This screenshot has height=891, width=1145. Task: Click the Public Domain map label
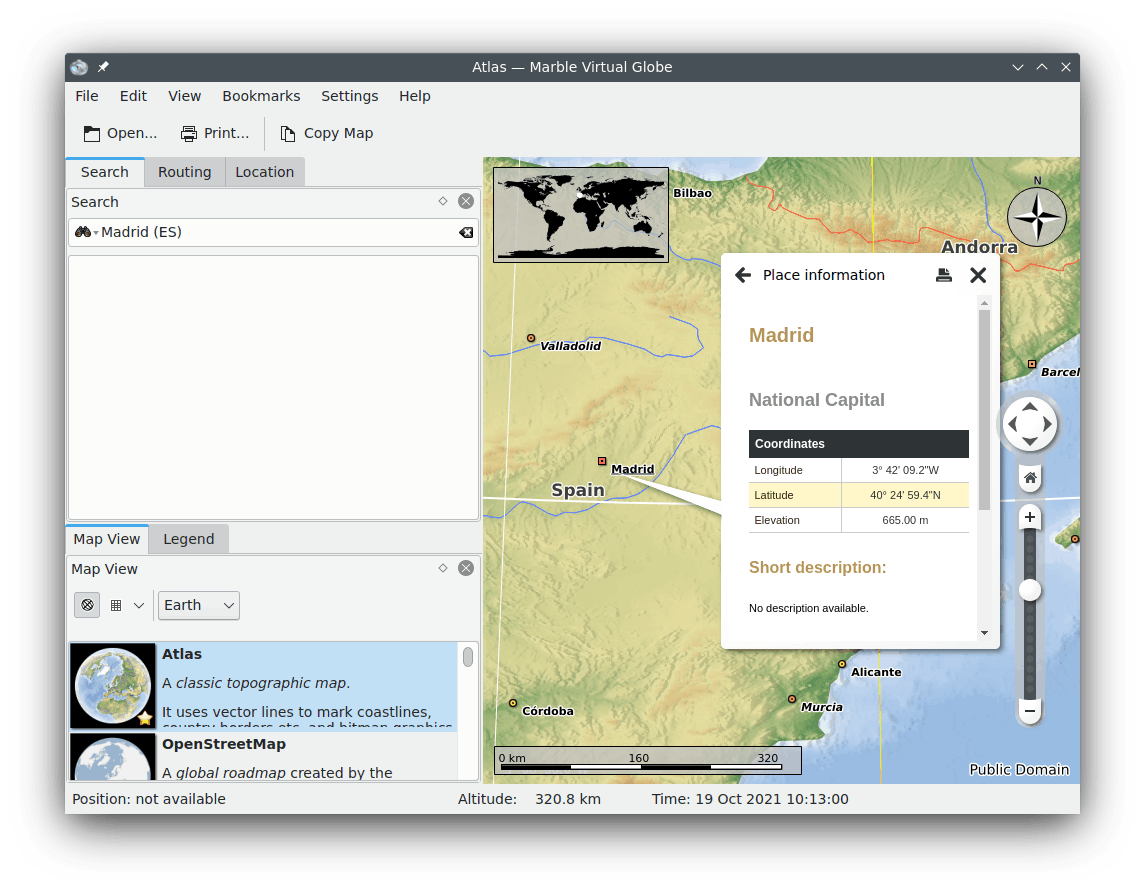click(x=1019, y=769)
